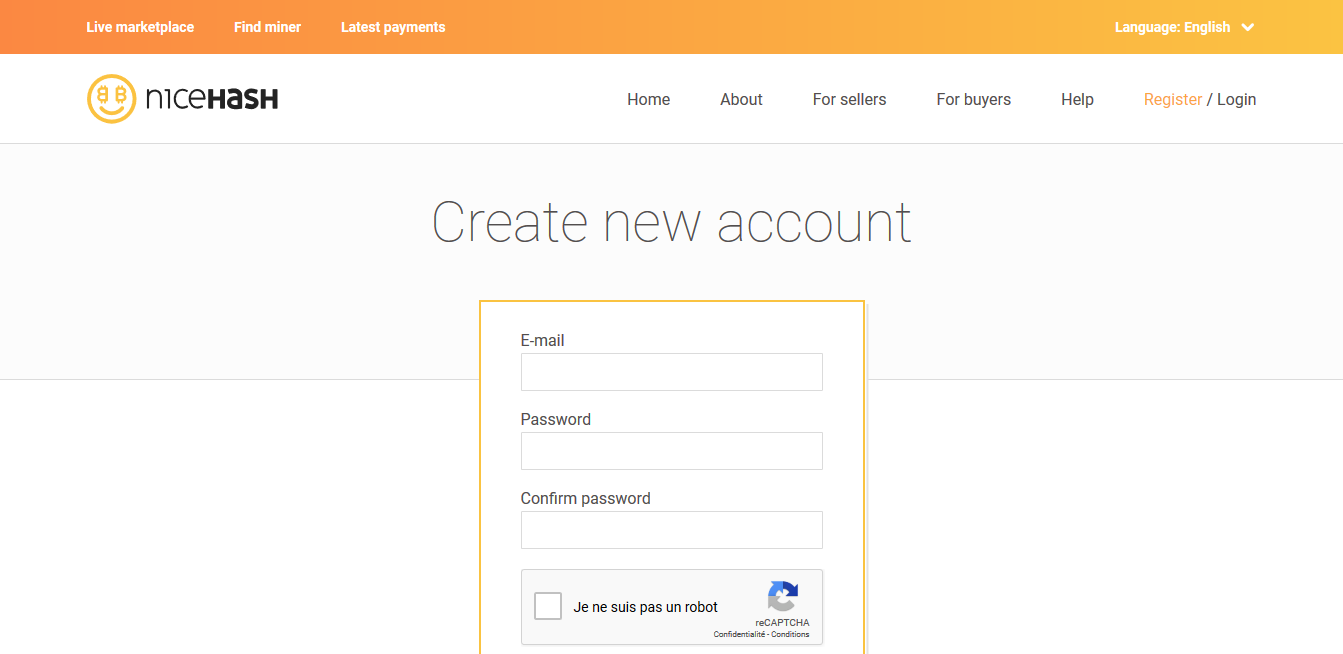Open the Help page

[1077, 99]
